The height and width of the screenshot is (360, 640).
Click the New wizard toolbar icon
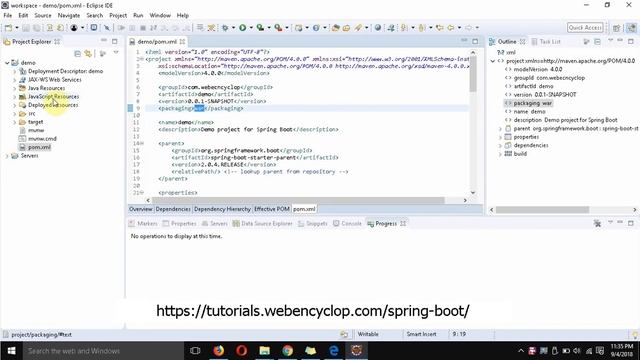coord(8,28)
